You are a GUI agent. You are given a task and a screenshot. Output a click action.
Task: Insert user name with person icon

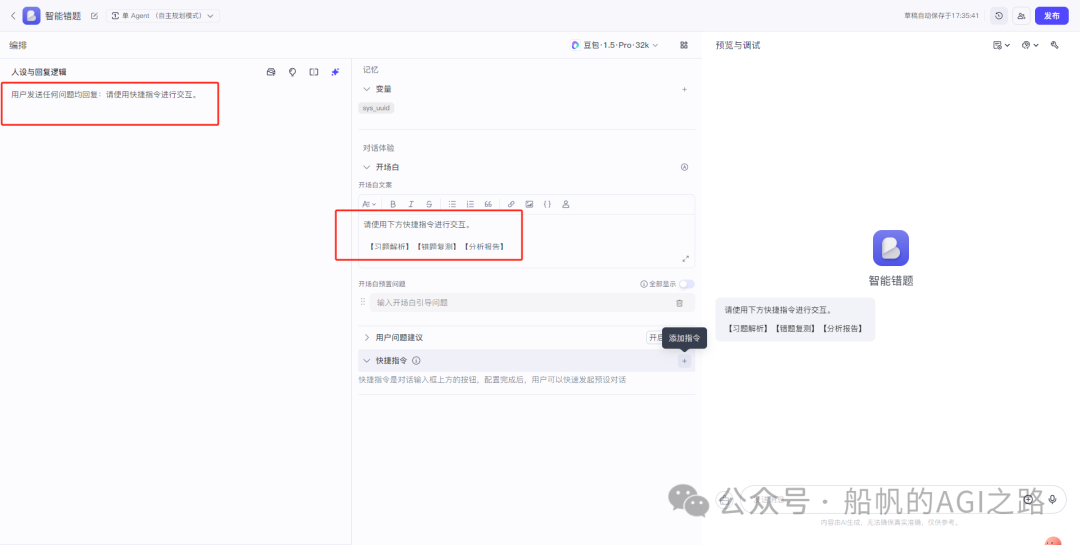pos(565,204)
